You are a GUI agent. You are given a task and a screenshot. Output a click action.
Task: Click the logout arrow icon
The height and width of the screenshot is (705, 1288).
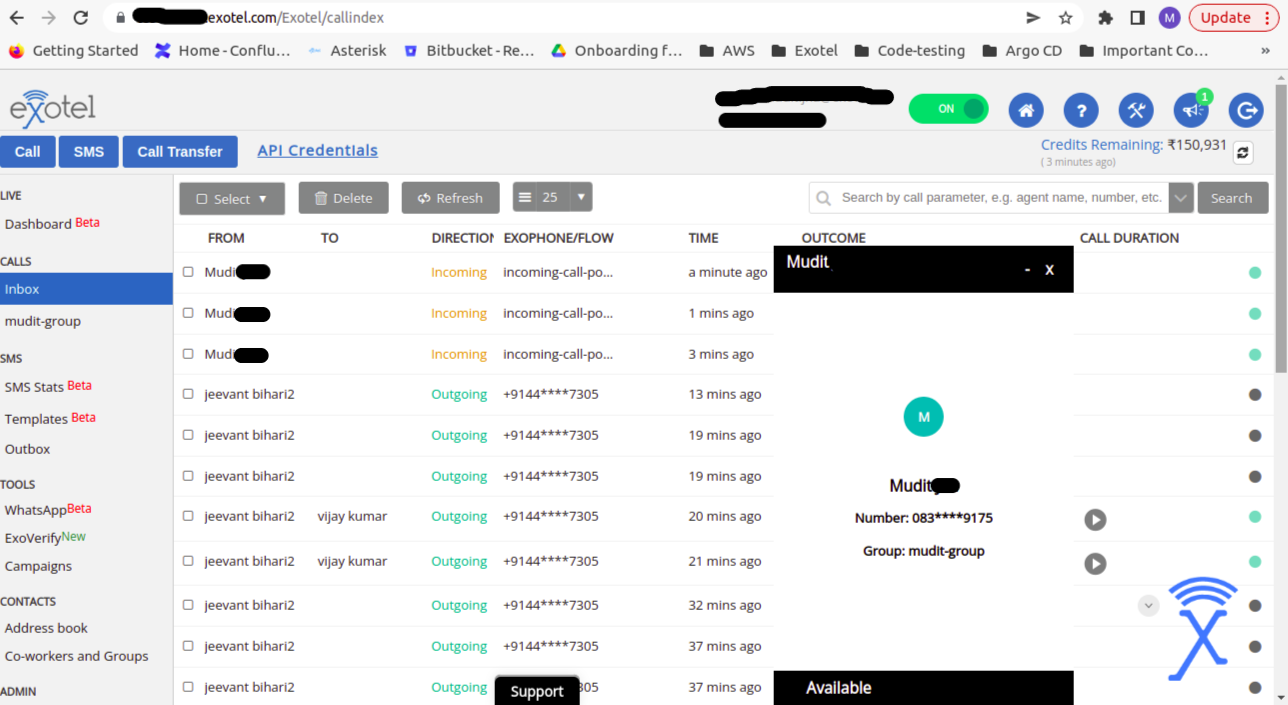tap(1246, 110)
